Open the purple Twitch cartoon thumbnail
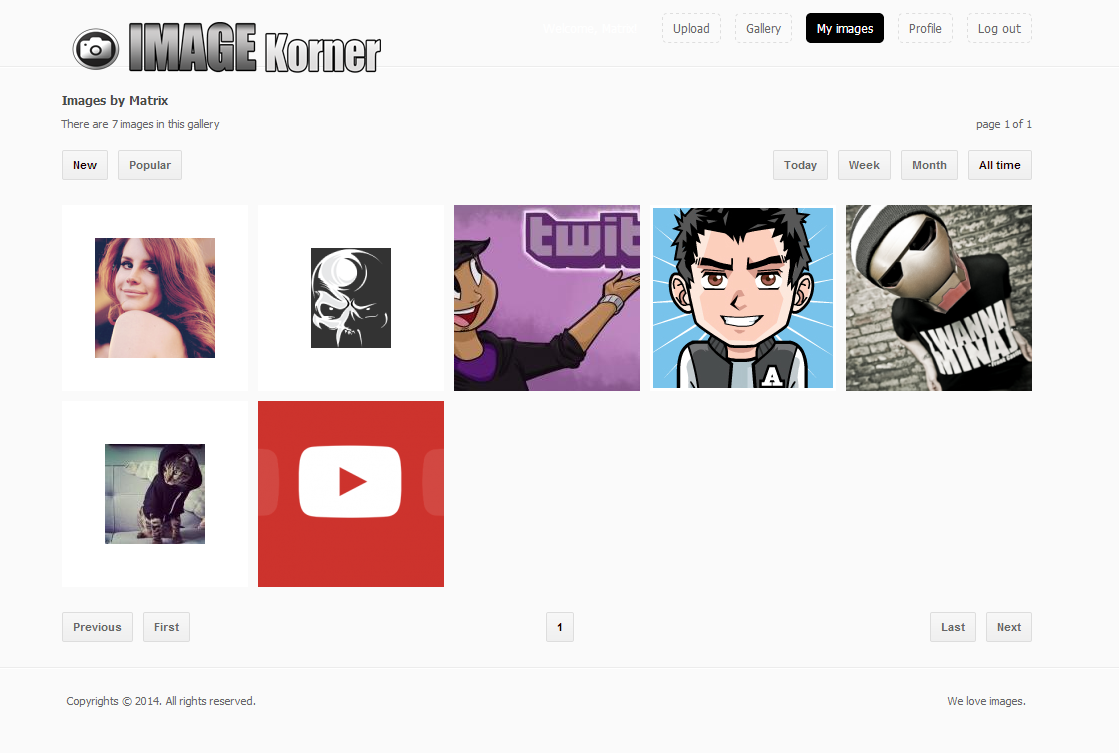 (547, 298)
